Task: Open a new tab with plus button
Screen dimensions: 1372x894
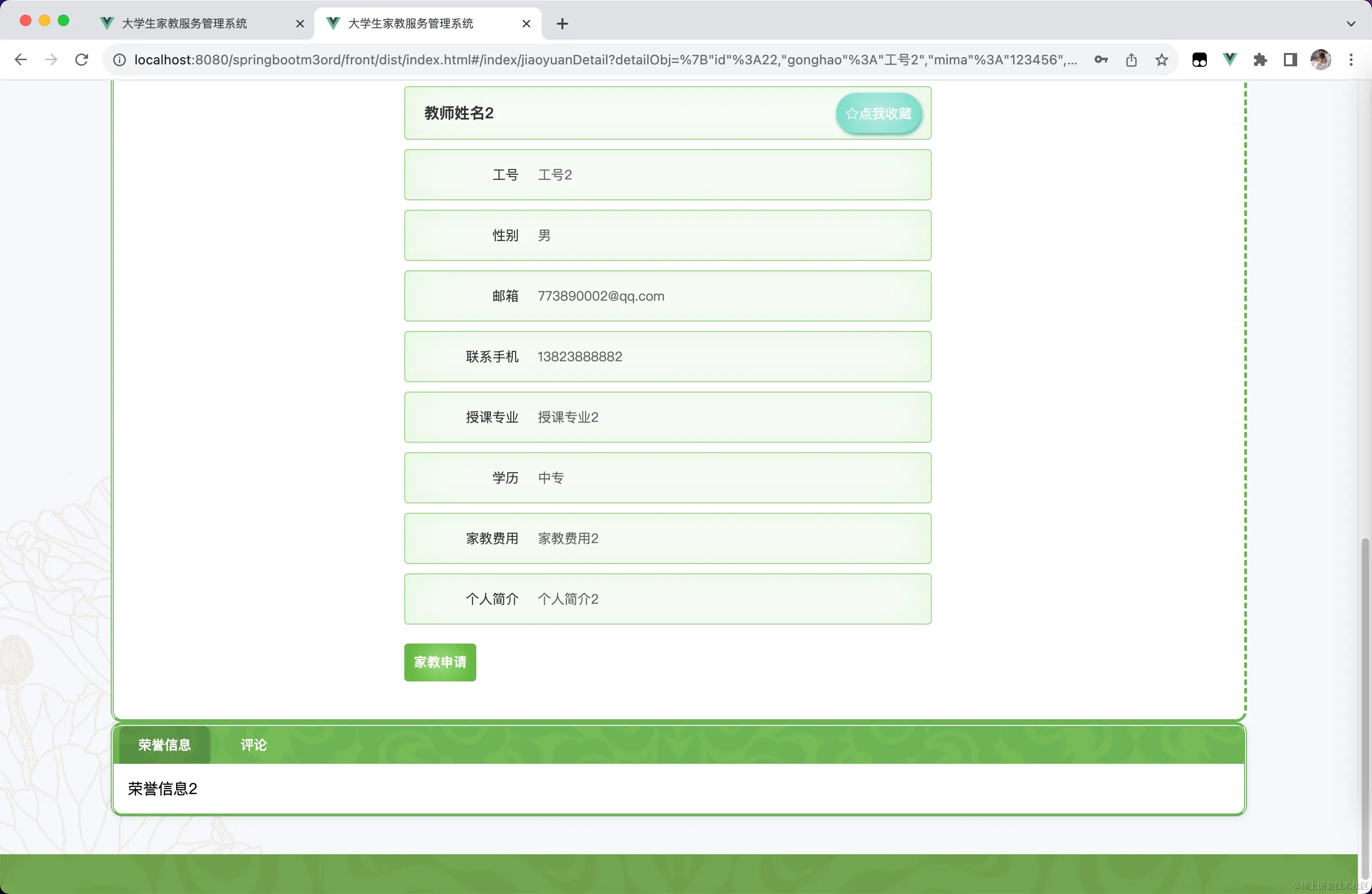Action: pos(562,24)
